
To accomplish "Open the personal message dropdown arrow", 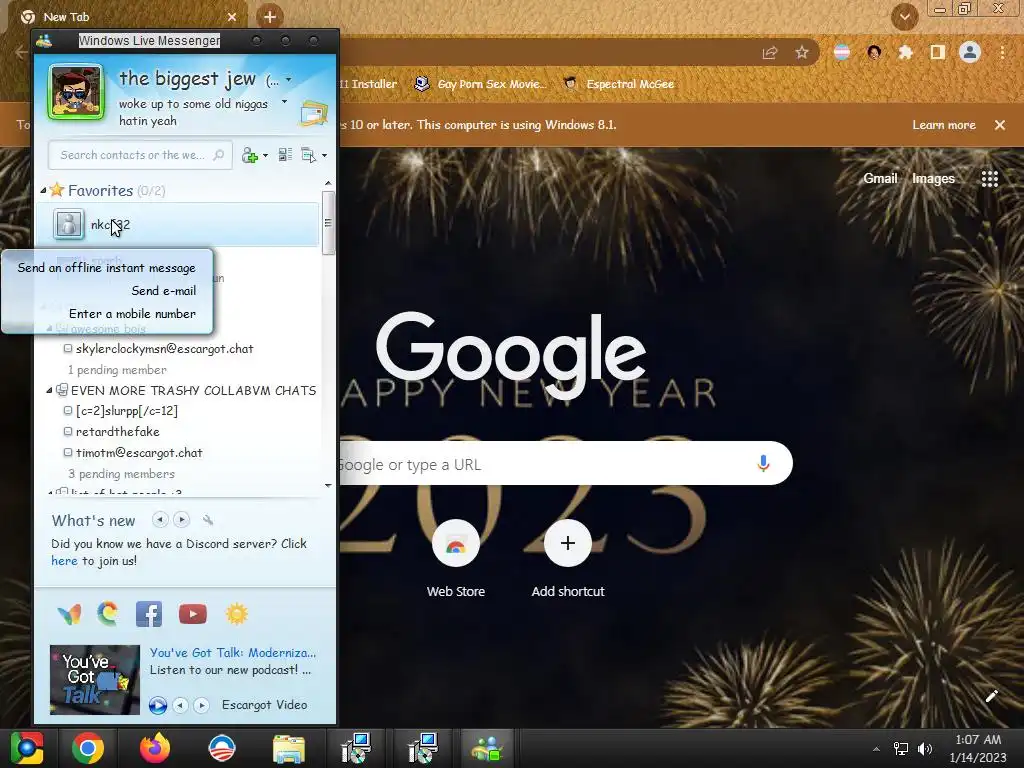I will pyautogui.click(x=284, y=102).
